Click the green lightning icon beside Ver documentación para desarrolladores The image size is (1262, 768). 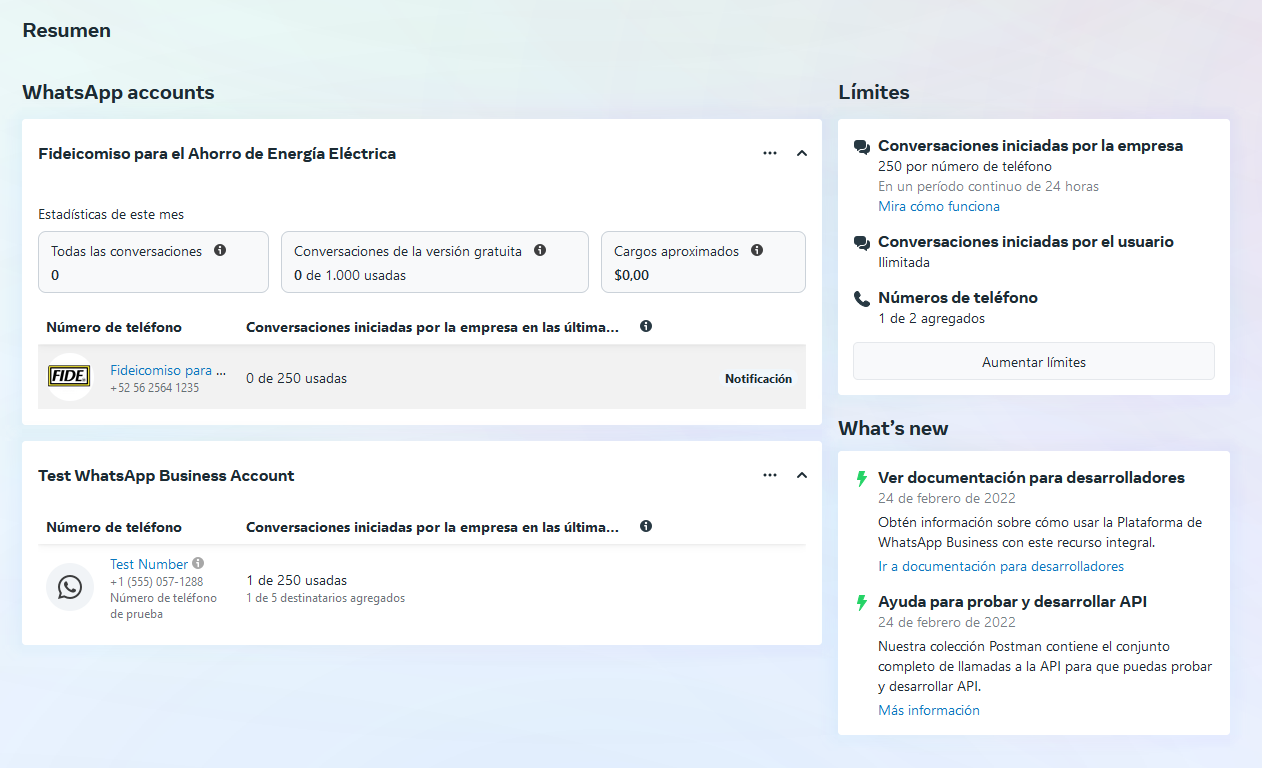861,479
